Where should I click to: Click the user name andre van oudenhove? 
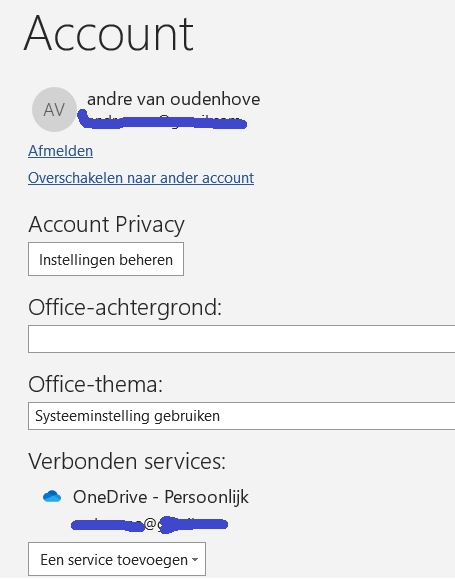tap(173, 99)
